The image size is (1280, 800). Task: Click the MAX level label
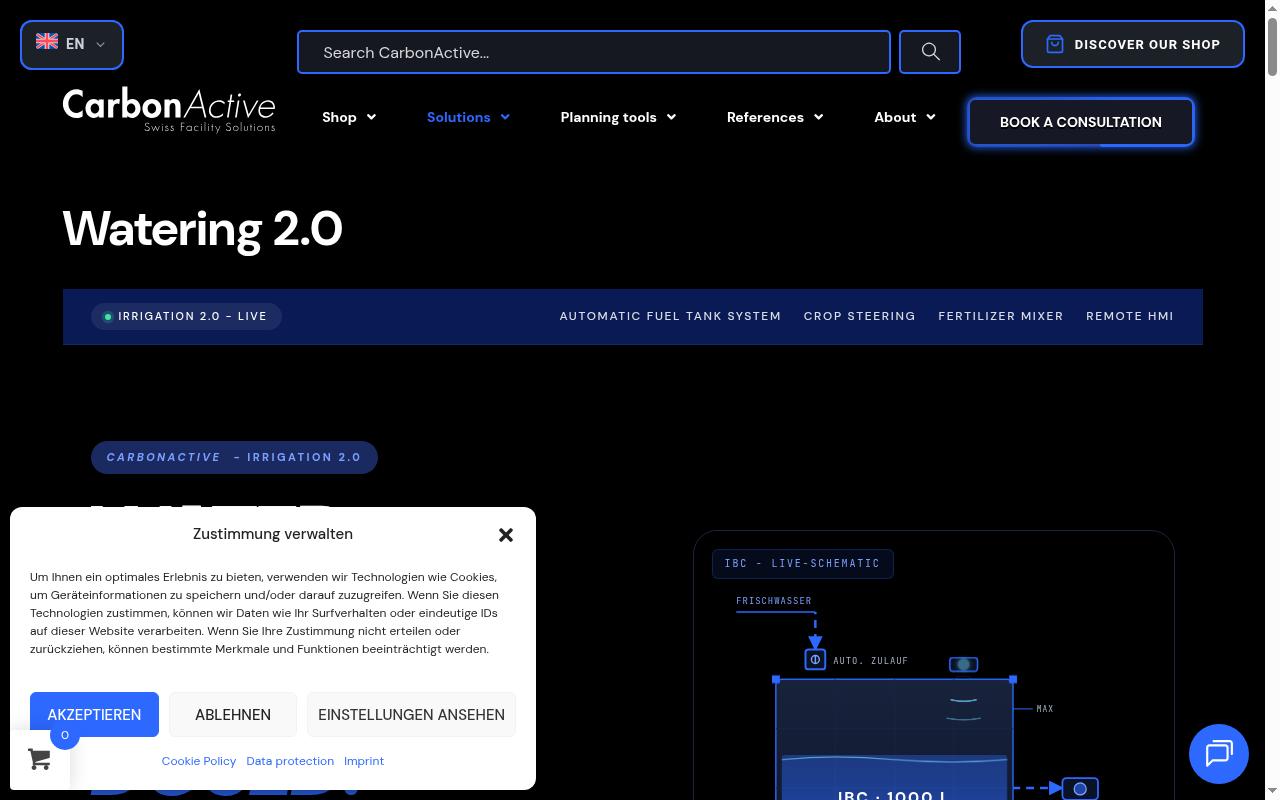[x=1045, y=709]
